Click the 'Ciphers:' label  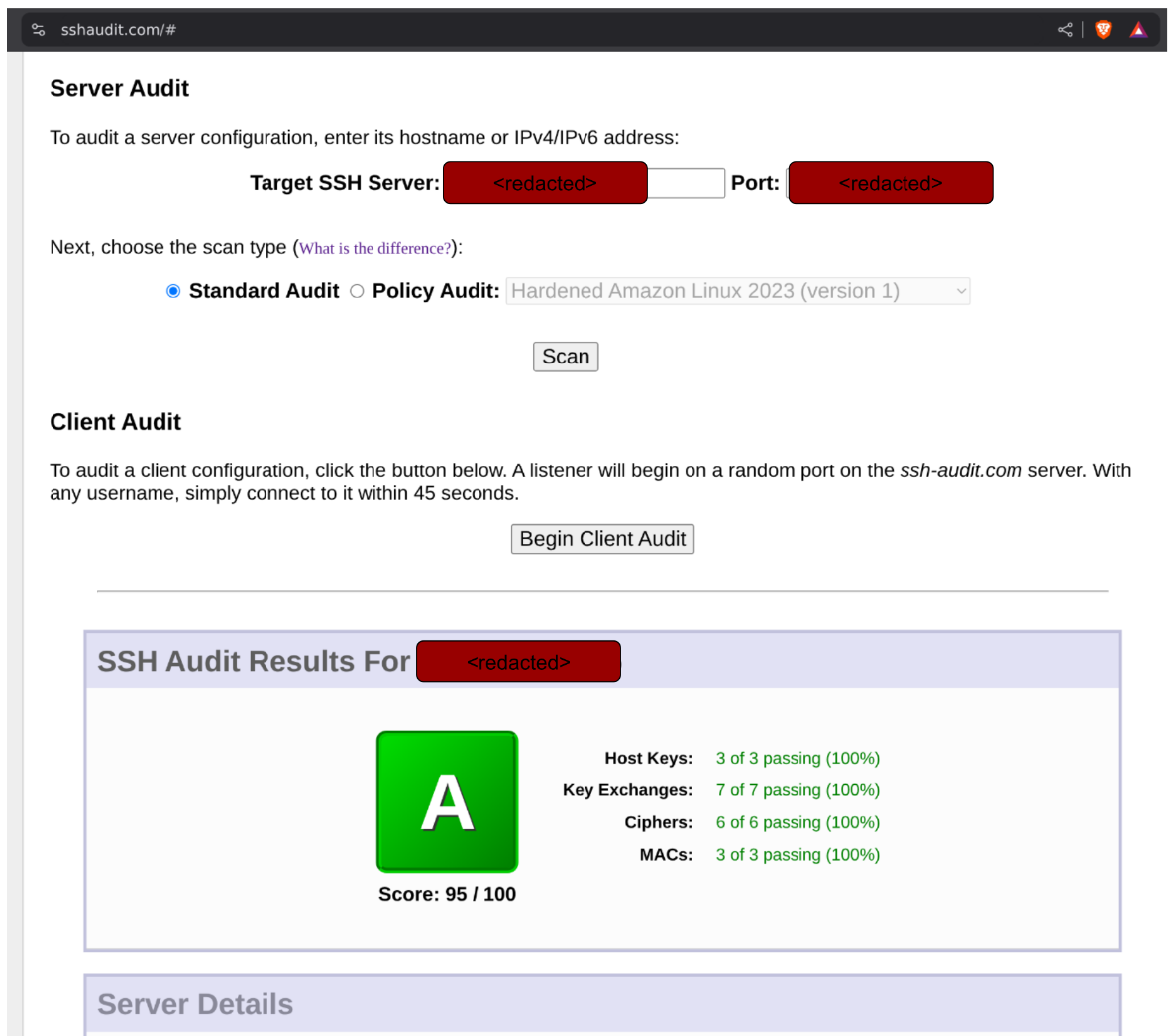658,822
